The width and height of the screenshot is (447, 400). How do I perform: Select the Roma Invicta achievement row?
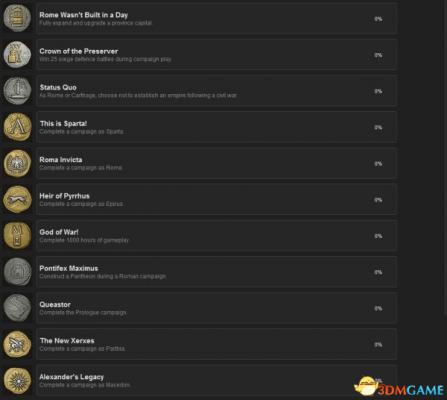pyautogui.click(x=216, y=163)
